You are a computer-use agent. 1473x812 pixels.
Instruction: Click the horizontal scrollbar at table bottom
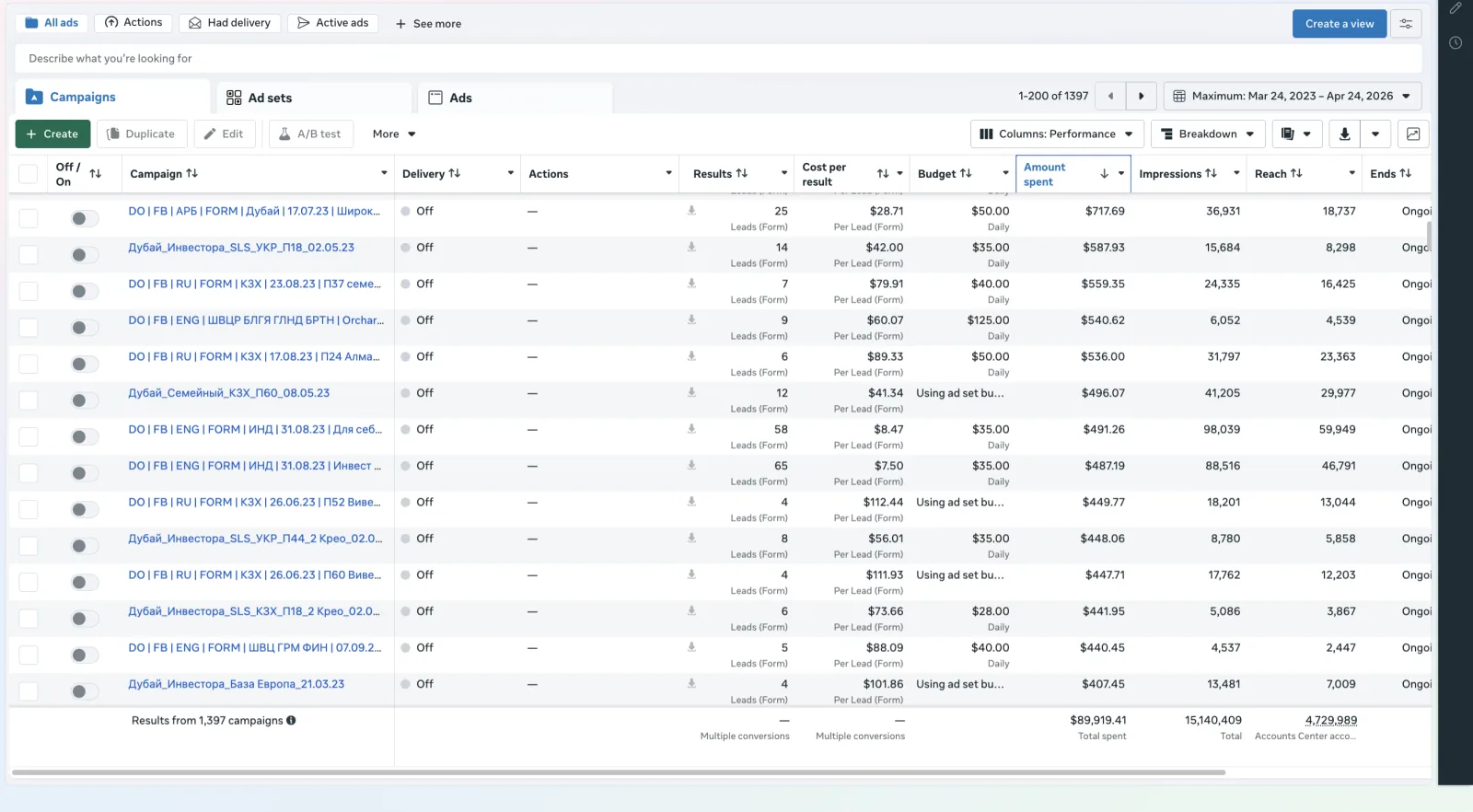tap(618, 772)
